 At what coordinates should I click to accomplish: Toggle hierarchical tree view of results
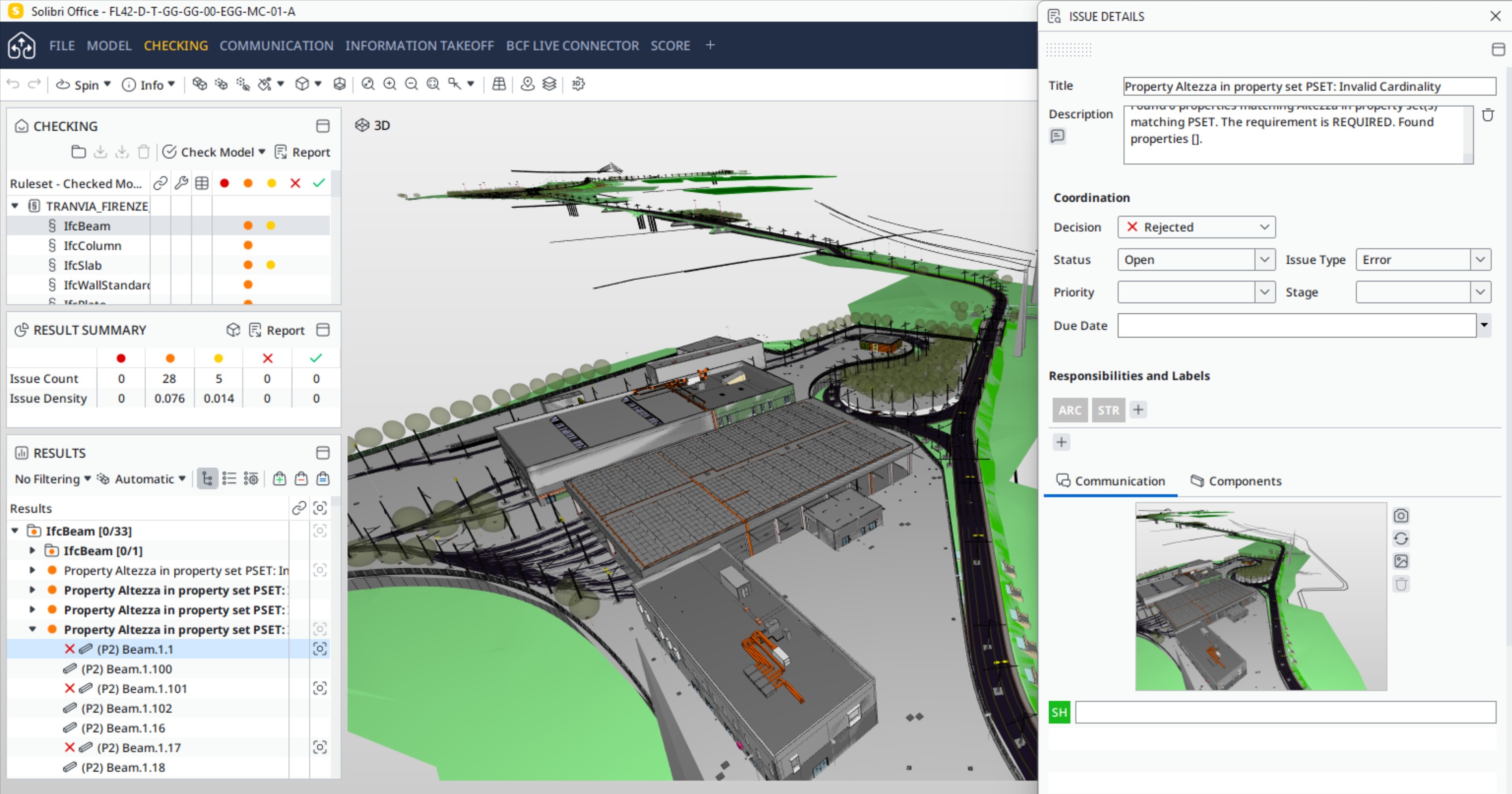[x=207, y=479]
